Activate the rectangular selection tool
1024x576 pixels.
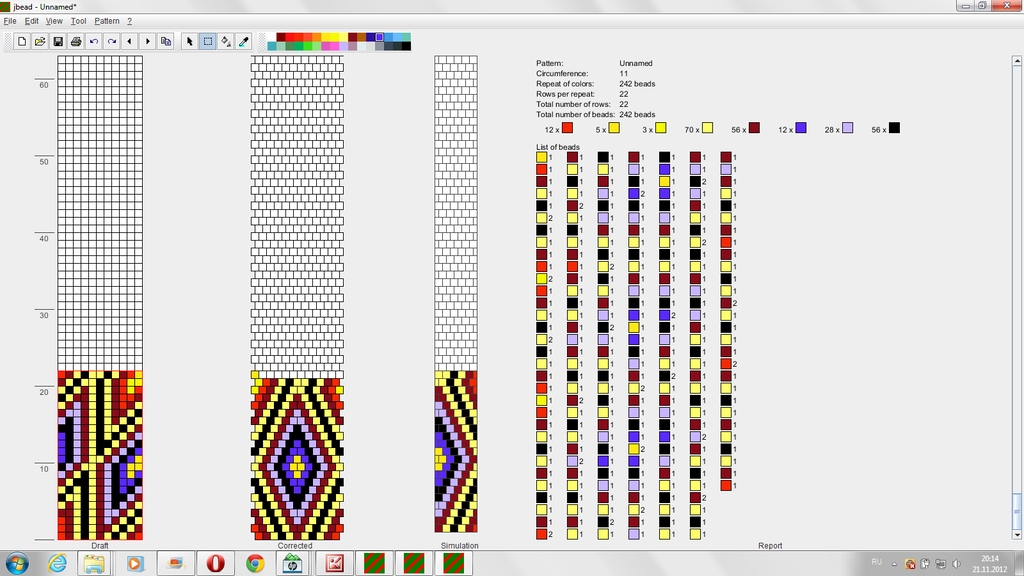pyautogui.click(x=207, y=42)
